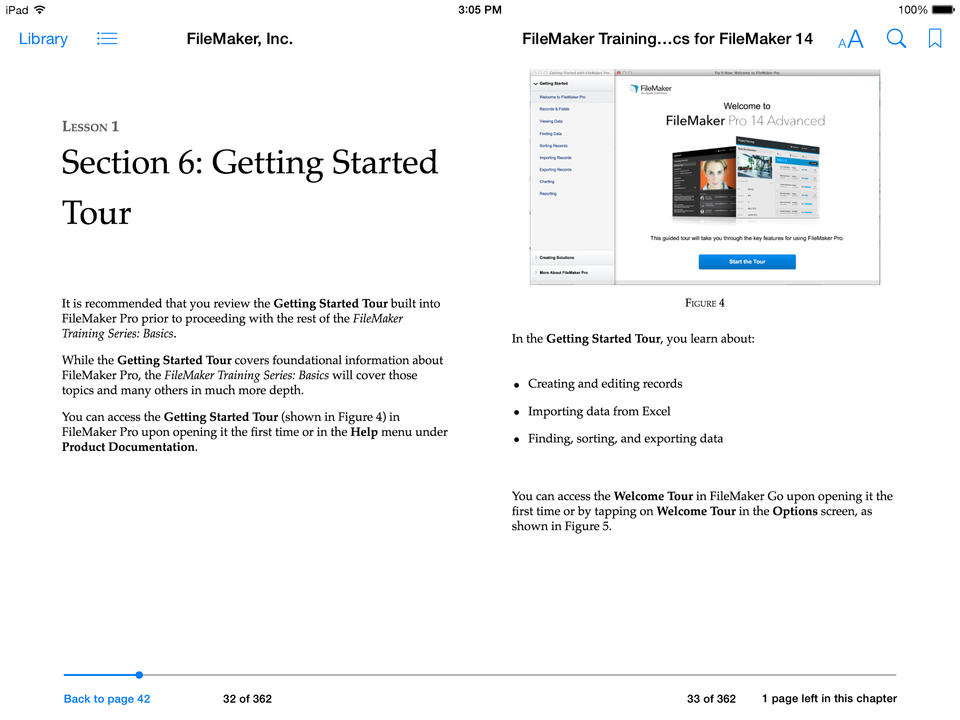
Task: Tap the bold word 'Help'
Action: pos(364,432)
